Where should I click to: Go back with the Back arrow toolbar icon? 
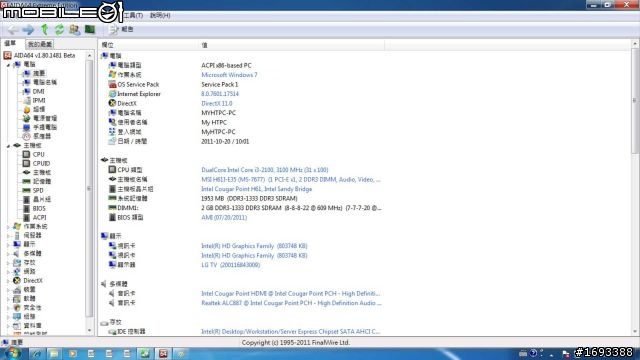(x=12, y=29)
